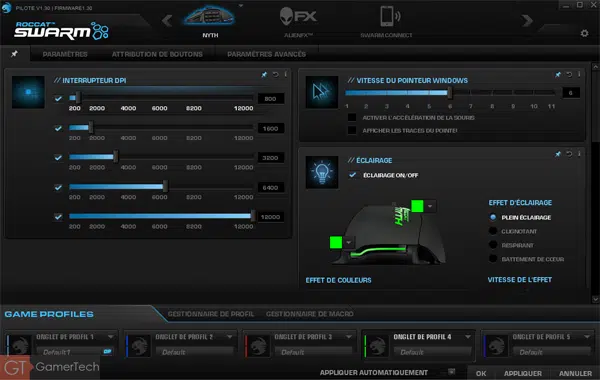Open the AlienFX module icon
The height and width of the screenshot is (380, 600).
click(298, 16)
